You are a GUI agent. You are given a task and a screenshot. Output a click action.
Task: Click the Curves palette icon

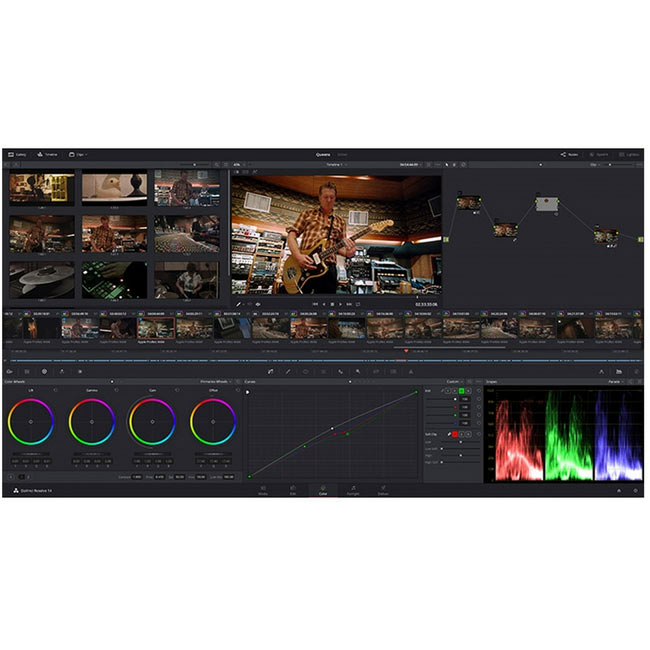[x=269, y=371]
